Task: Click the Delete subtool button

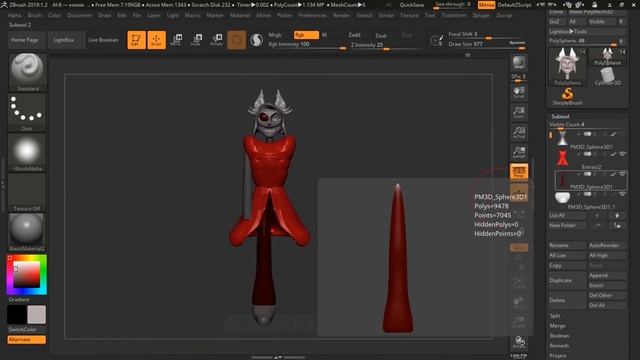Action: pos(567,300)
